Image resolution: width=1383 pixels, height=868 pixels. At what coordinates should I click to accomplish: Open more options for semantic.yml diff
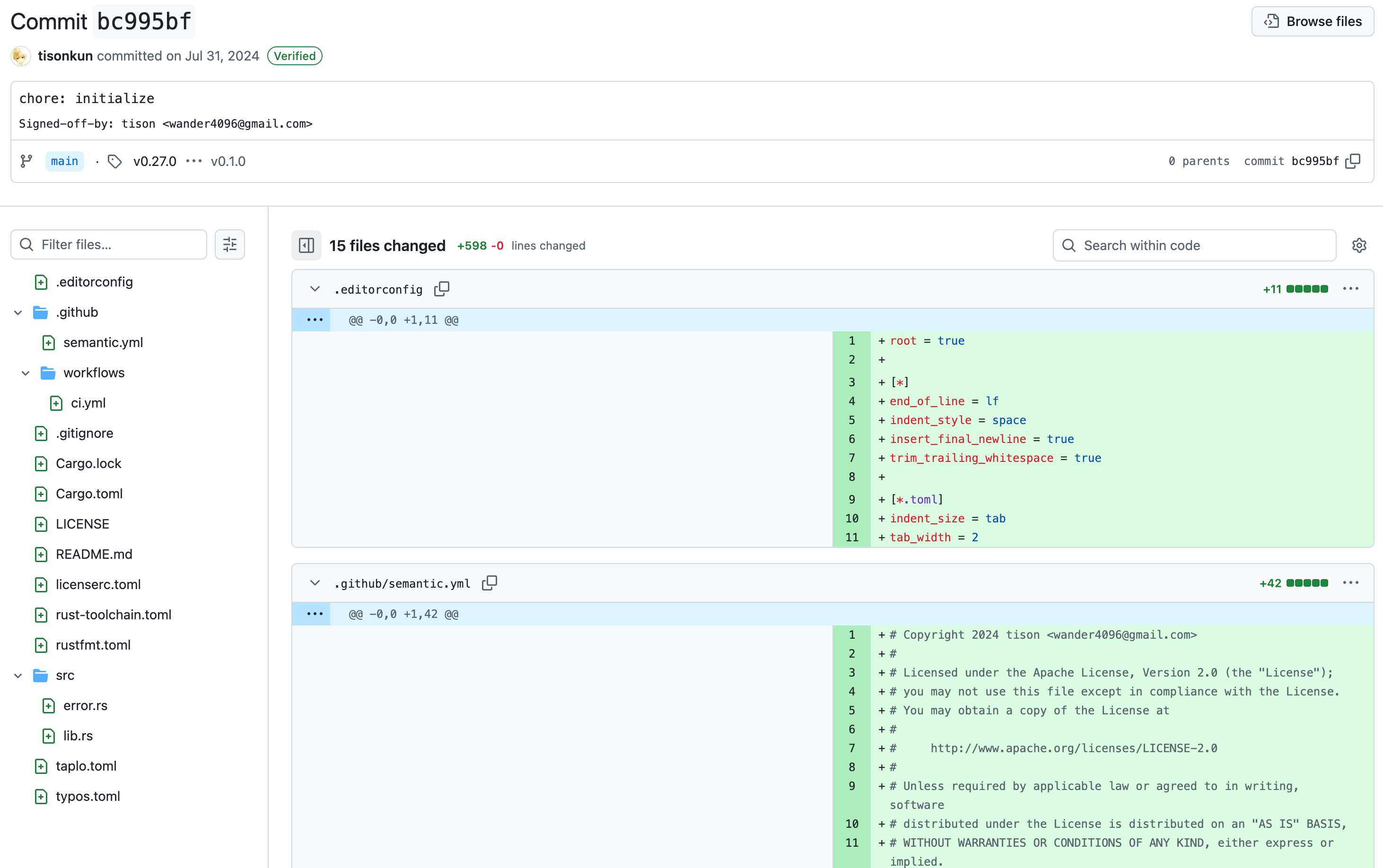(x=1351, y=583)
